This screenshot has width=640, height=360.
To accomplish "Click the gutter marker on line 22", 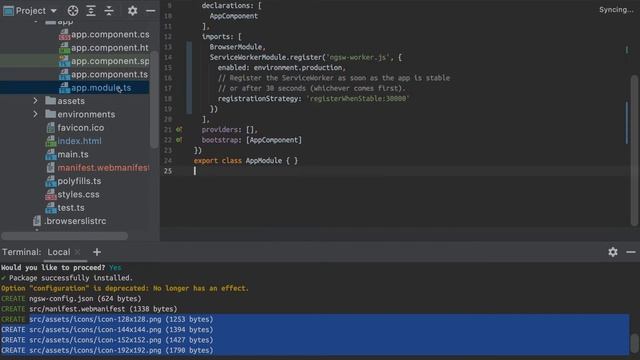I will pyautogui.click(x=179, y=140).
